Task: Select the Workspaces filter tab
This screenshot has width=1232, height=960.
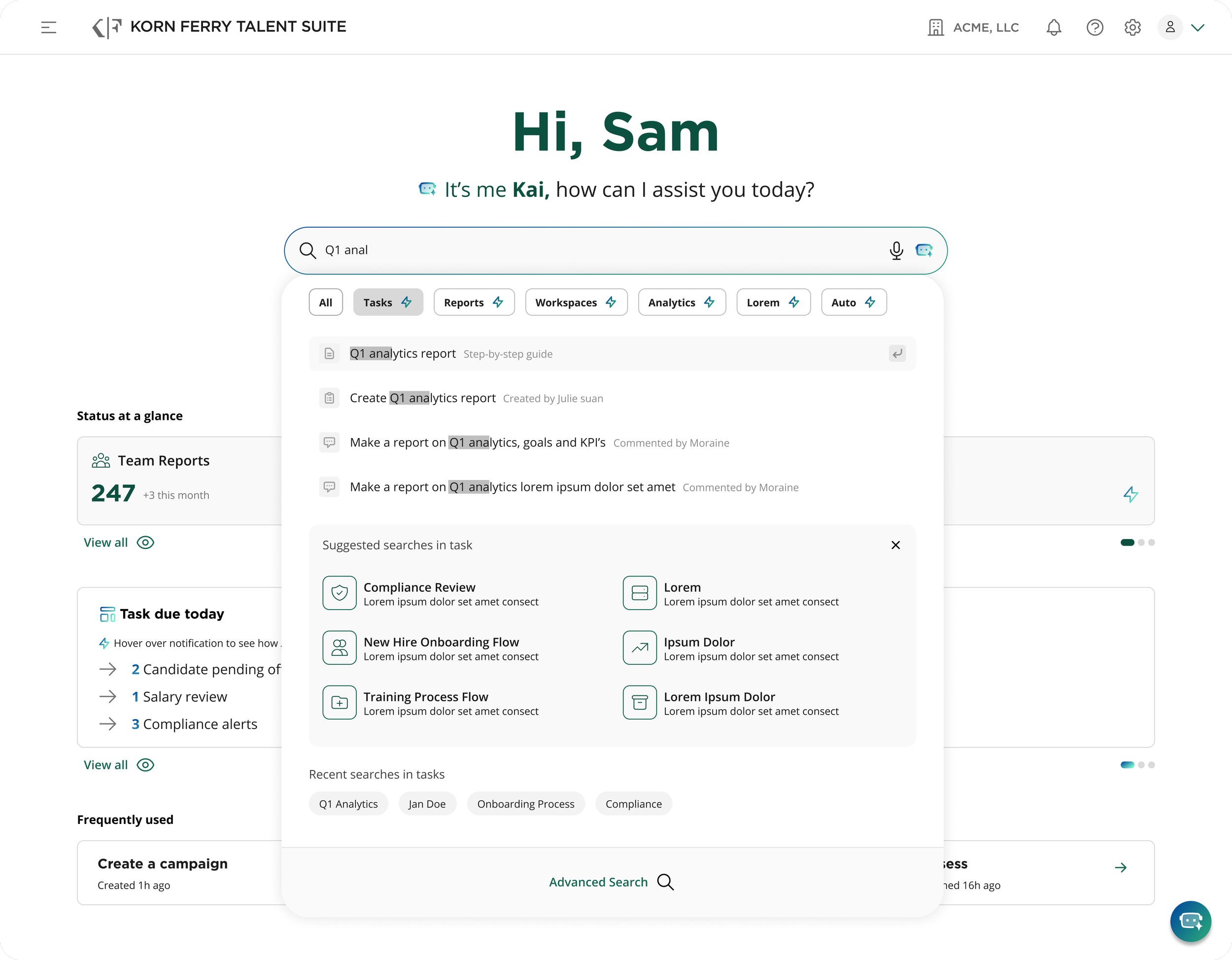Action: (576, 302)
